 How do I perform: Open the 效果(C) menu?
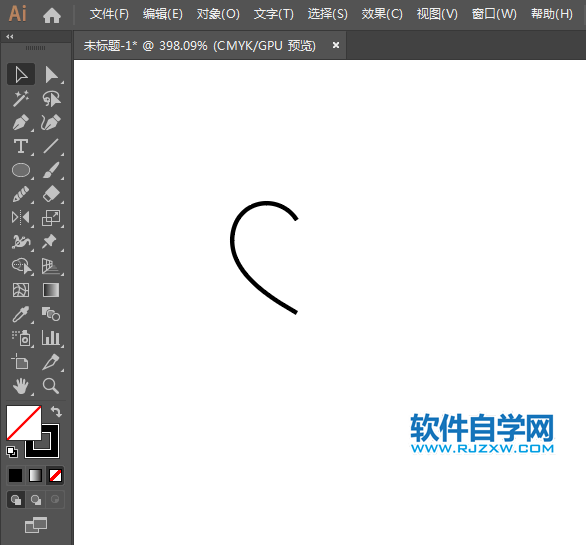tap(382, 14)
